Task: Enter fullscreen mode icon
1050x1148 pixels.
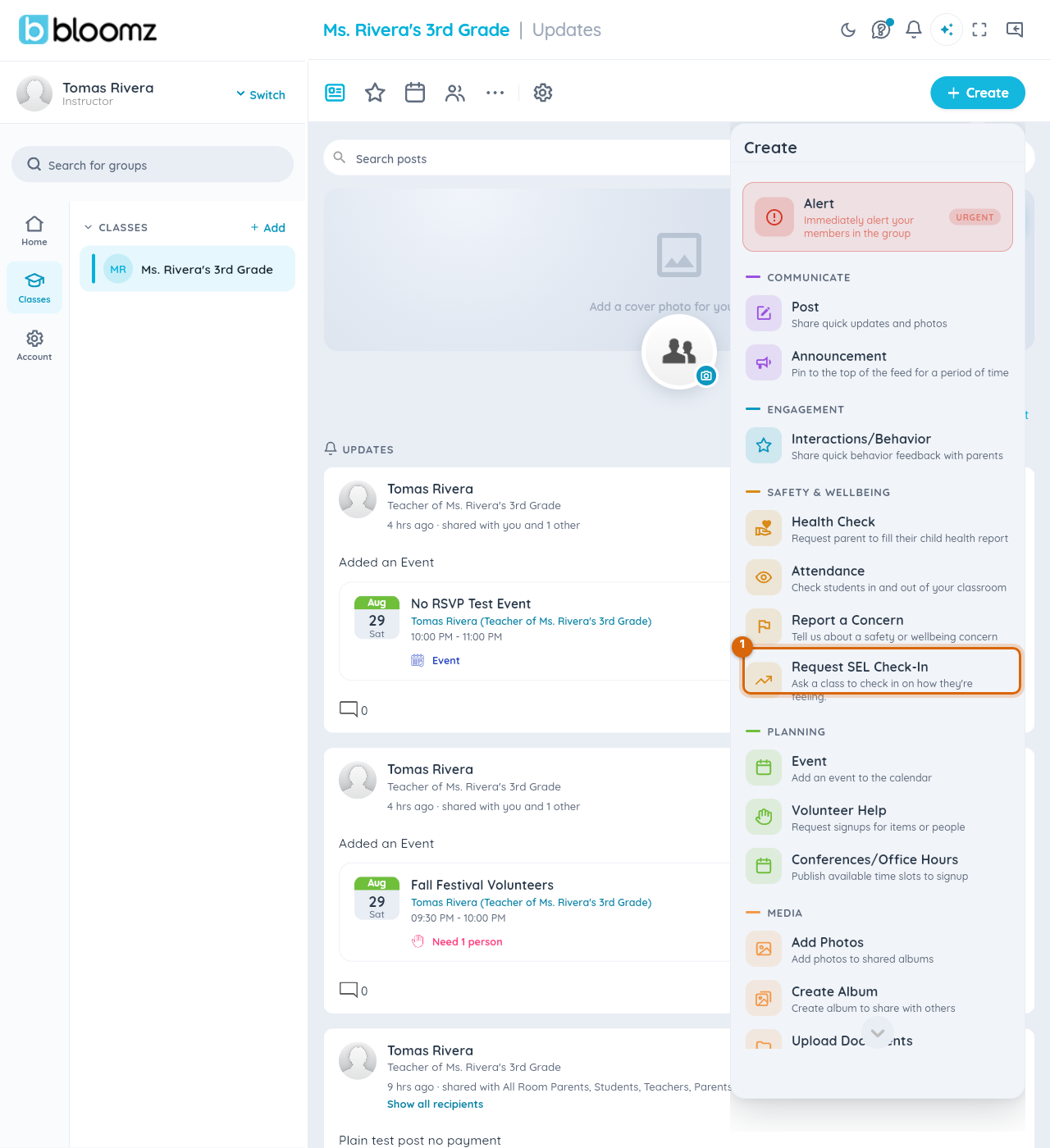Action: tap(979, 30)
